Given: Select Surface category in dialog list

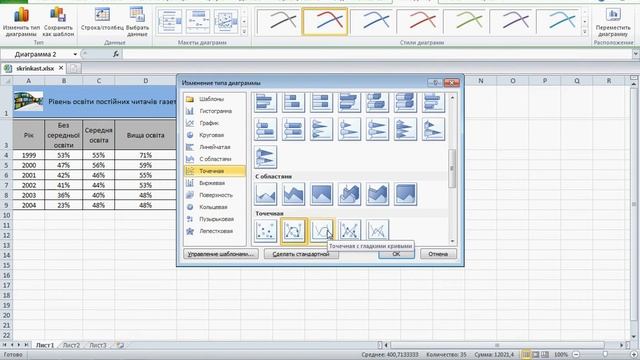Looking at the screenshot, I should [215, 195].
